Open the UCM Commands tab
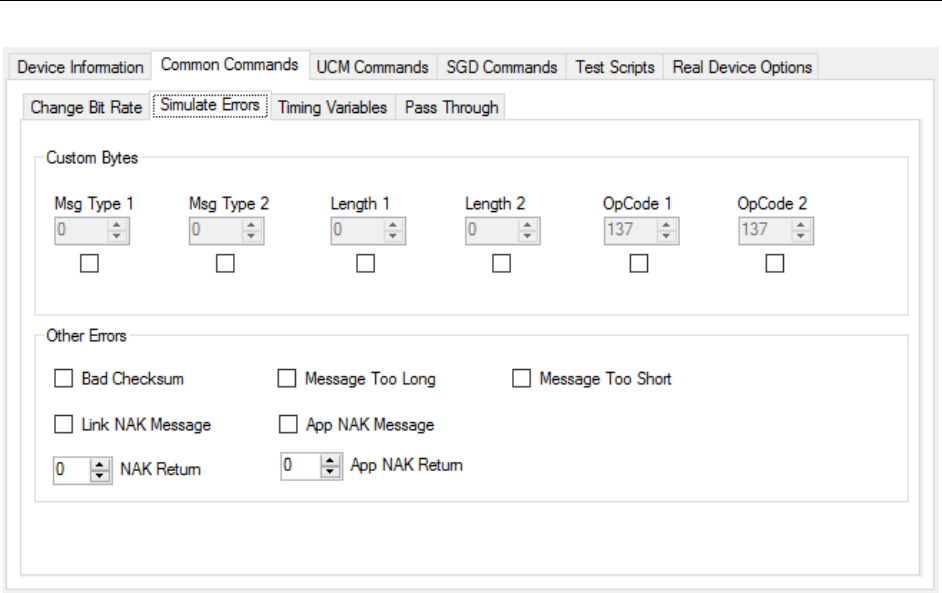 [x=372, y=67]
